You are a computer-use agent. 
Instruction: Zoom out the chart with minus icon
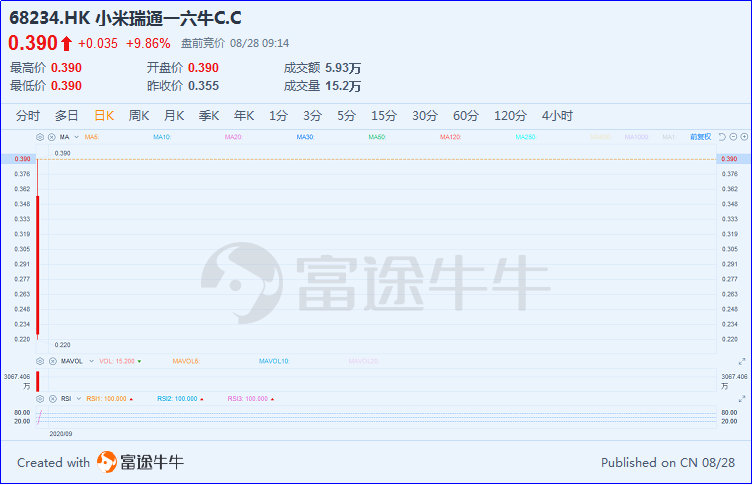click(x=733, y=137)
